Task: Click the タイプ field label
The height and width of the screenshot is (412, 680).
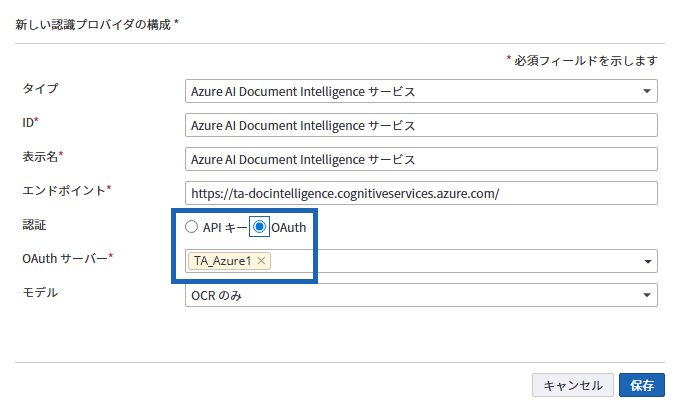Action: (40, 89)
